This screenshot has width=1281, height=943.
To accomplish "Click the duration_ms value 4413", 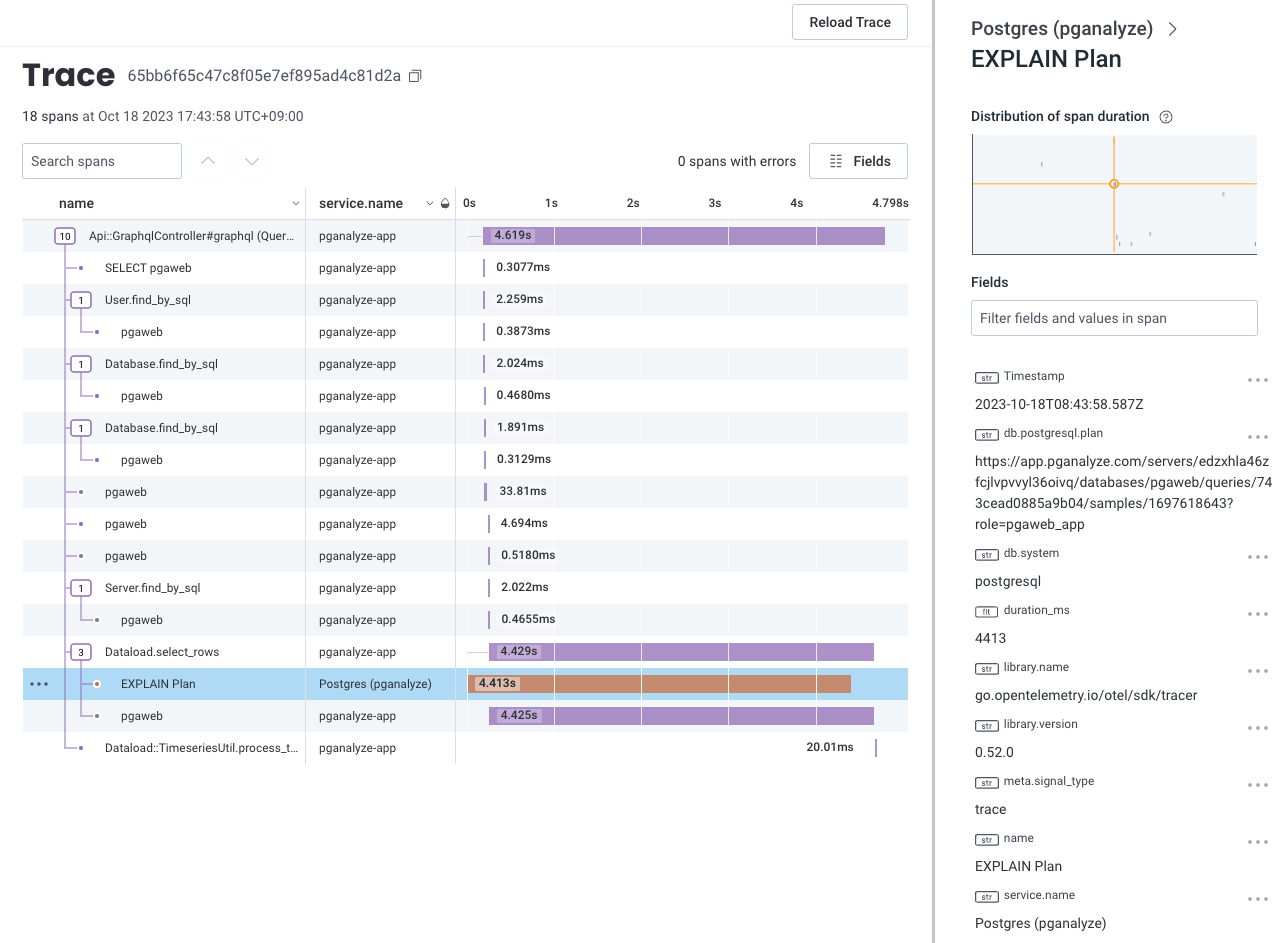I will [990, 638].
